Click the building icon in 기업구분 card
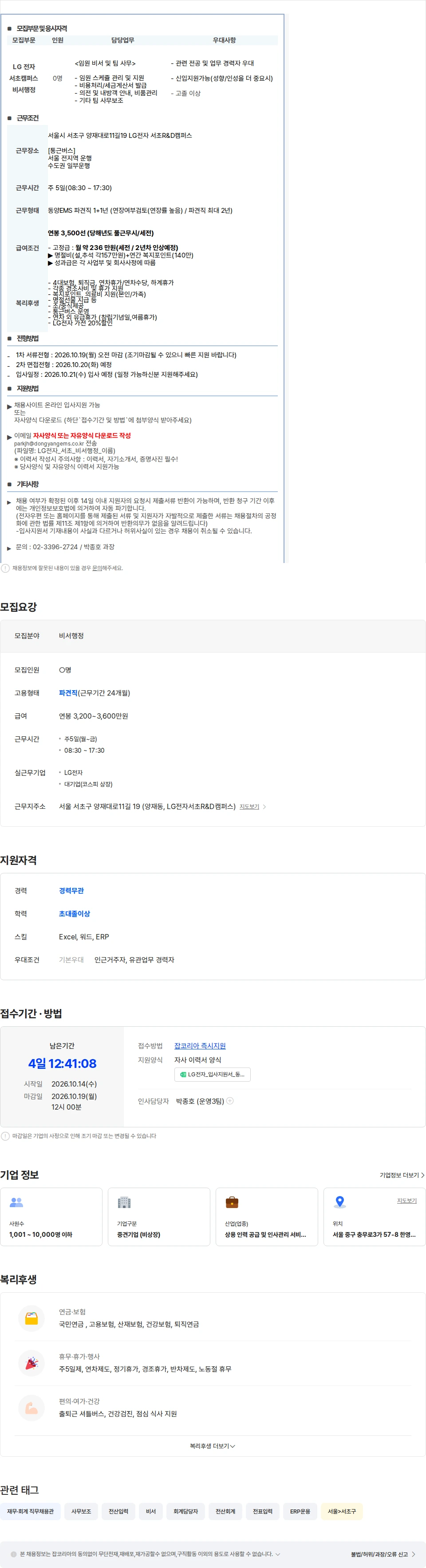 tap(124, 1202)
